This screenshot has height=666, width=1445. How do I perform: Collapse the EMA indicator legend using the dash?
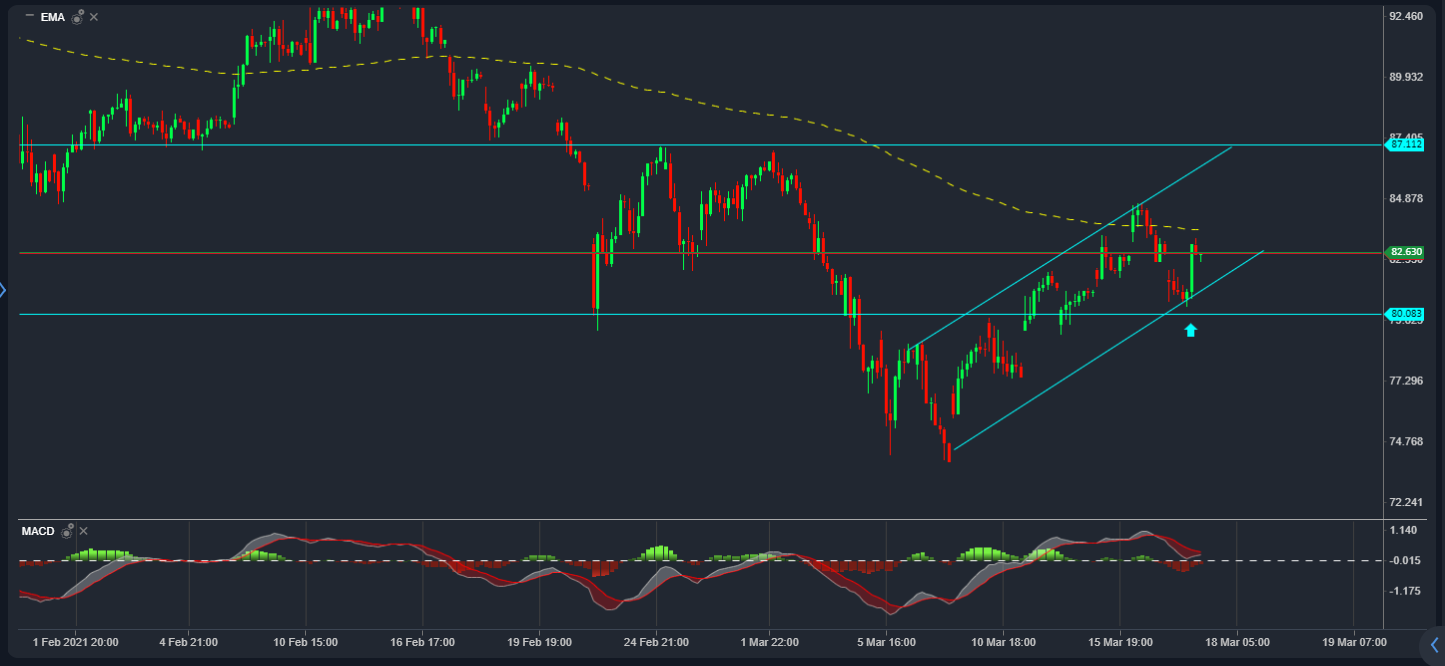click(29, 16)
